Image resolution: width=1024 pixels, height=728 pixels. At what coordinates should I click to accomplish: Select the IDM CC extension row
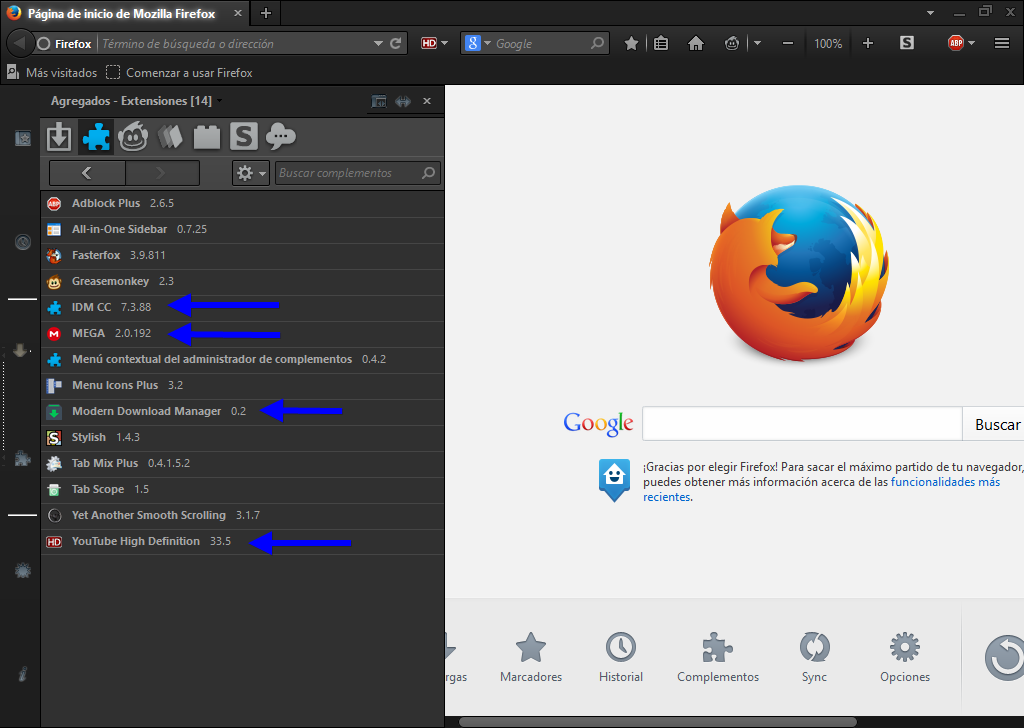(x=242, y=308)
